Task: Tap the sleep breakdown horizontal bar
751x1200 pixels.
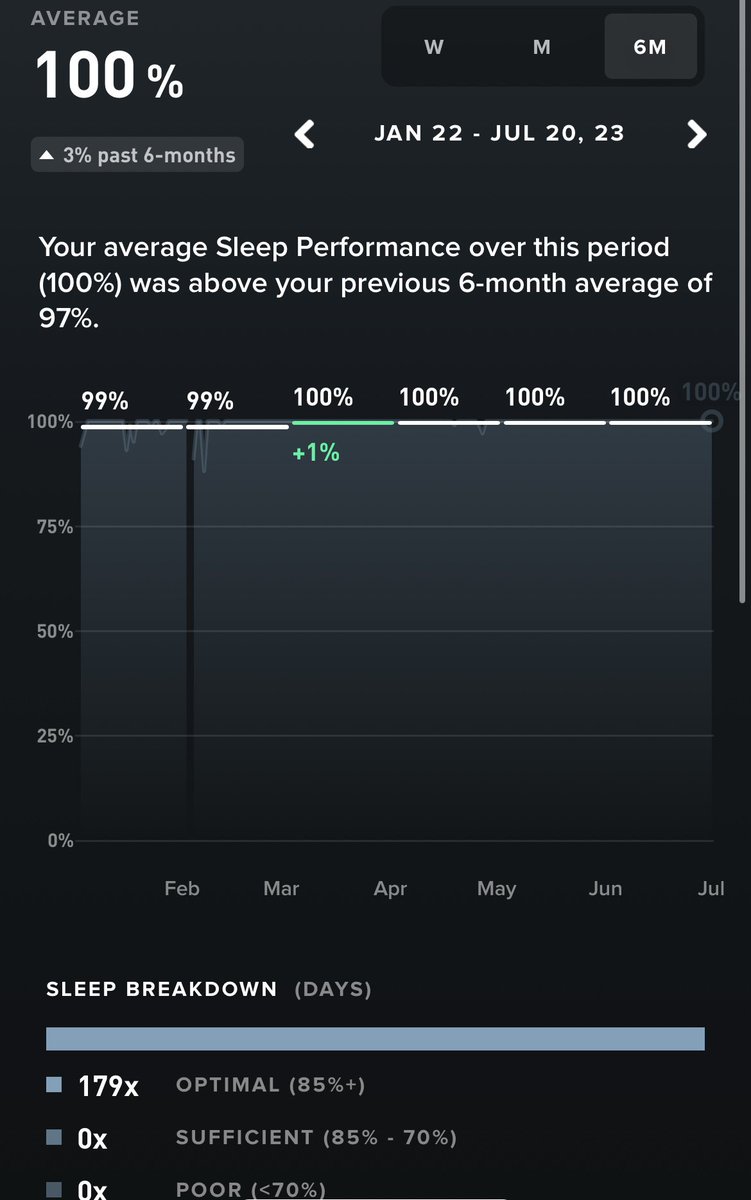Action: click(375, 1039)
